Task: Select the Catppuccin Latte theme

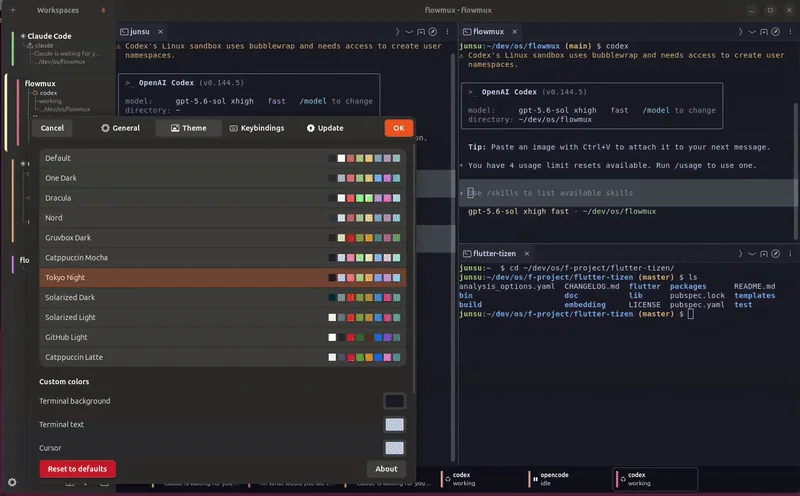Action: pyautogui.click(x=222, y=357)
